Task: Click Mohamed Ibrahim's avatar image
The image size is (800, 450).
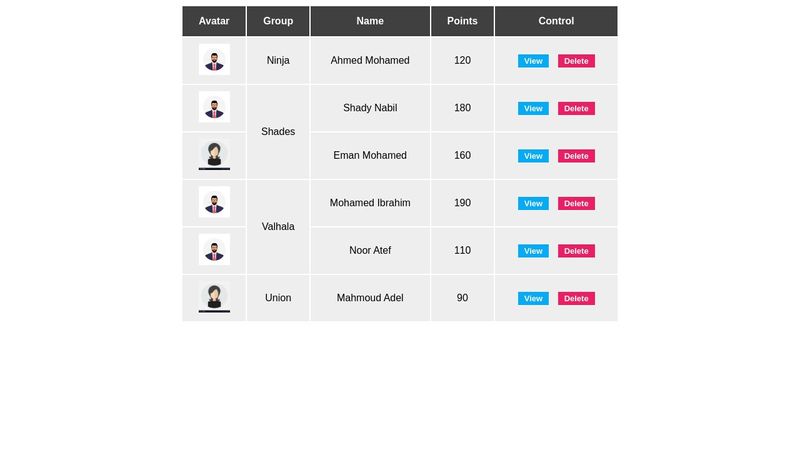Action: pyautogui.click(x=214, y=202)
